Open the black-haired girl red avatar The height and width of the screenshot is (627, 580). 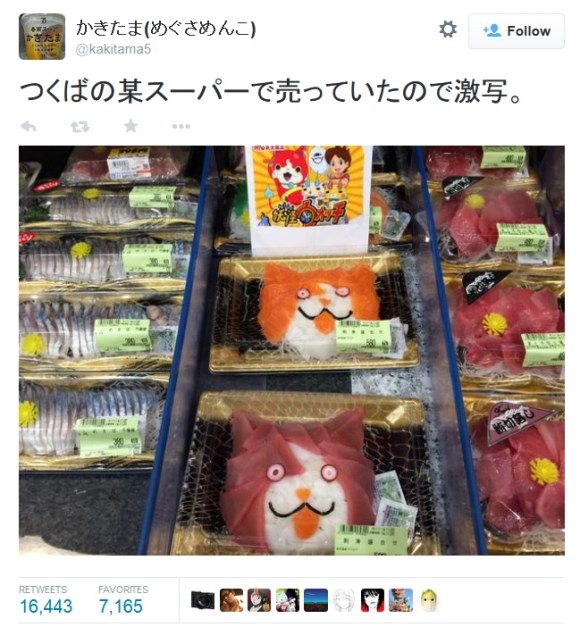372,600
